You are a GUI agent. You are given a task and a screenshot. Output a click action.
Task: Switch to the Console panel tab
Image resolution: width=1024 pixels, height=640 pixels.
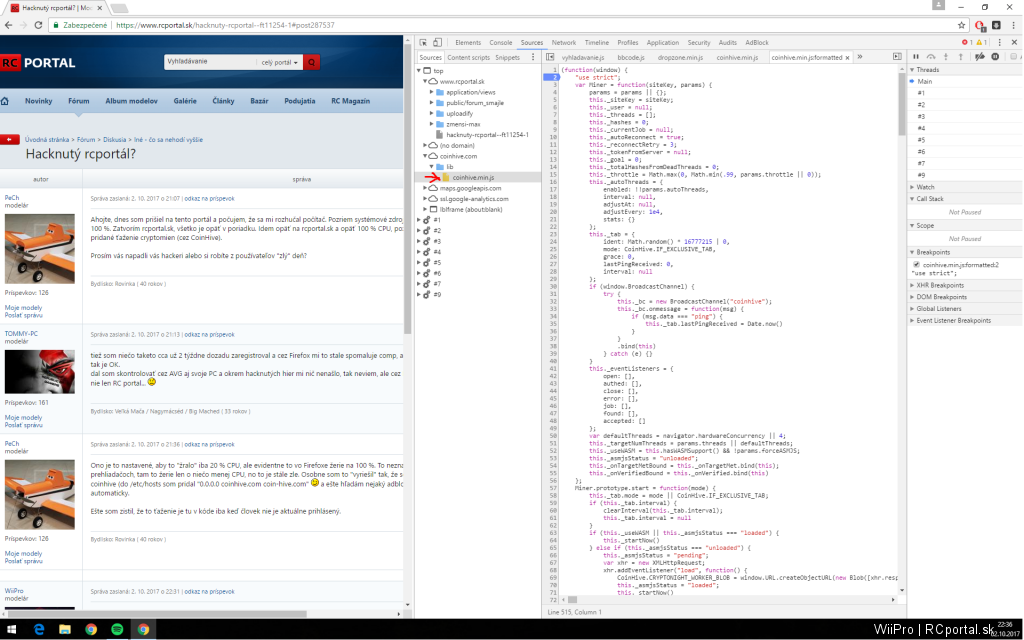tap(501, 42)
